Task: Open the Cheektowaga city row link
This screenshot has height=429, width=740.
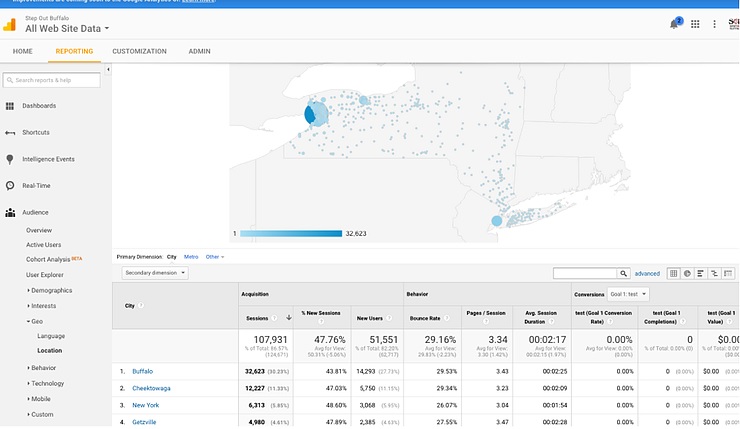Action: (151, 388)
